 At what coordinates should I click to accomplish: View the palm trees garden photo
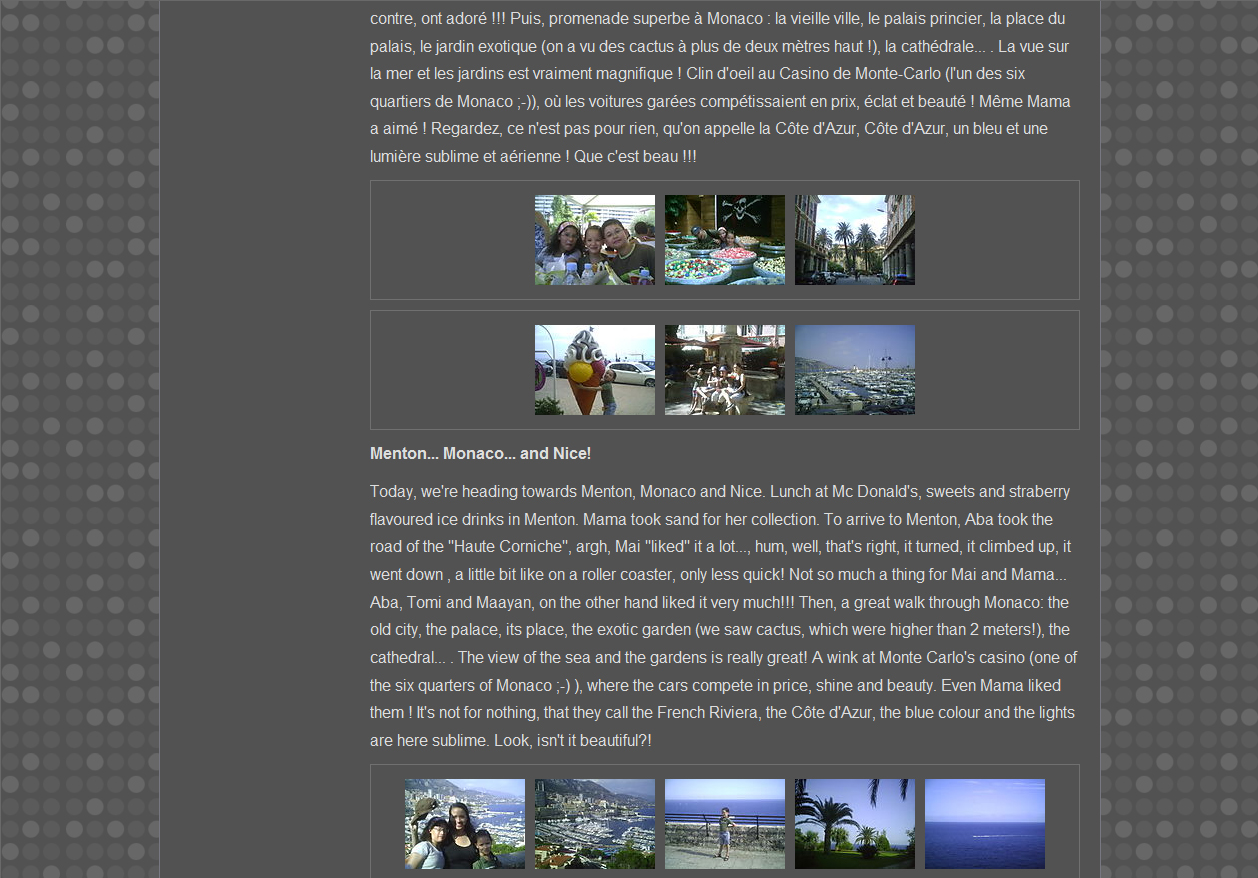(854, 824)
